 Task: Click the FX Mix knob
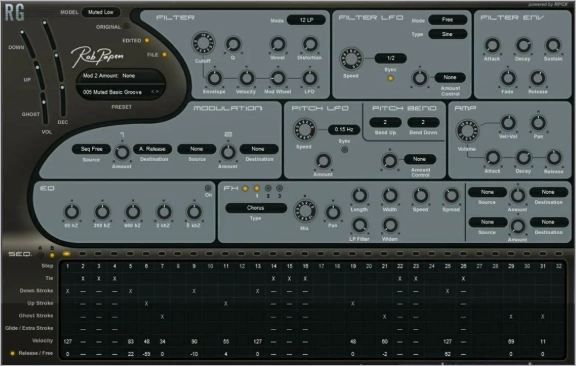tap(305, 211)
